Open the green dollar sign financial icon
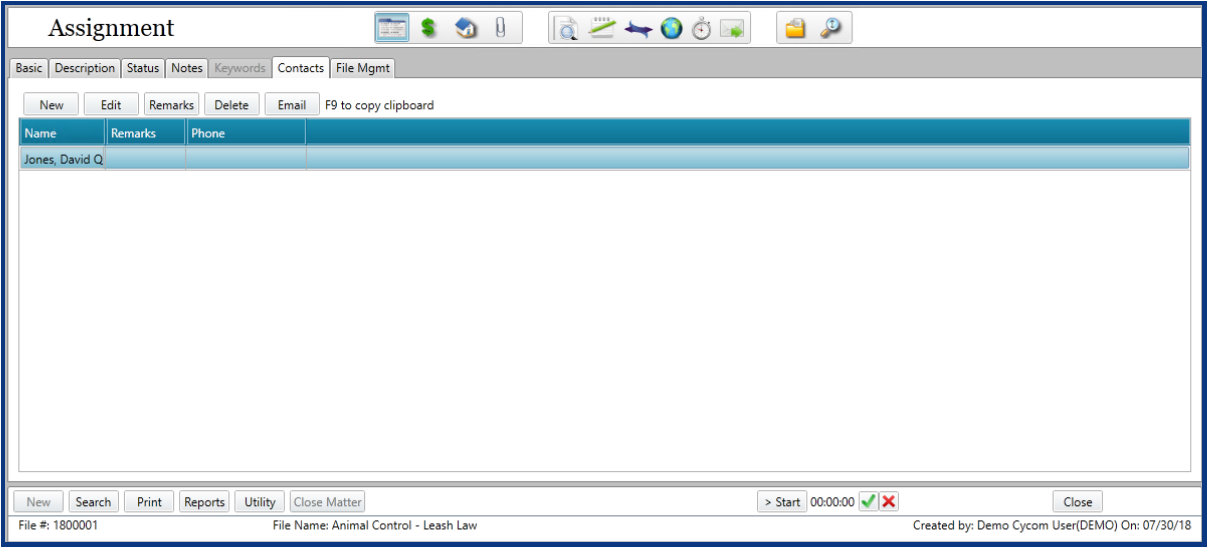 tap(428, 29)
